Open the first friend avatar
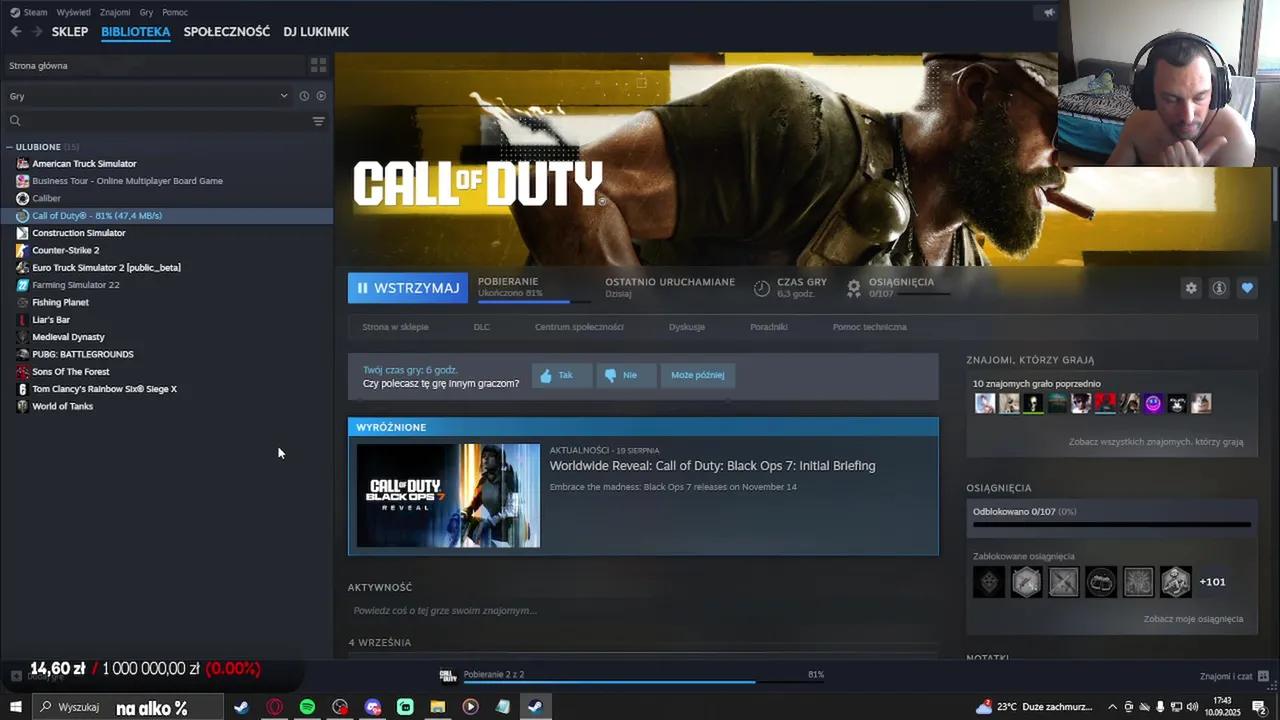Viewport: 1280px width, 720px height. tap(985, 404)
